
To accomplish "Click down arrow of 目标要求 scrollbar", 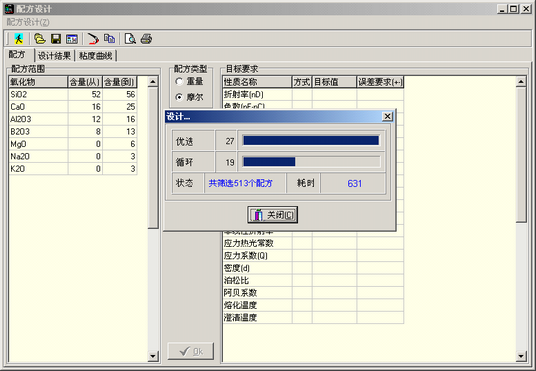I will [x=521, y=356].
